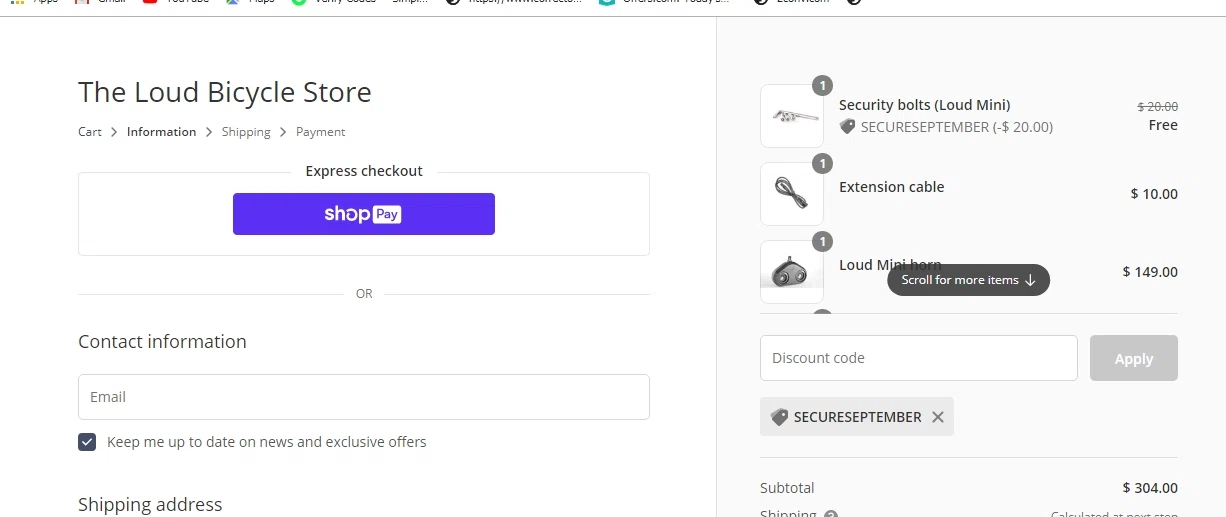Click quantity badge on Extension cable
This screenshot has width=1226, height=517.
tap(822, 164)
